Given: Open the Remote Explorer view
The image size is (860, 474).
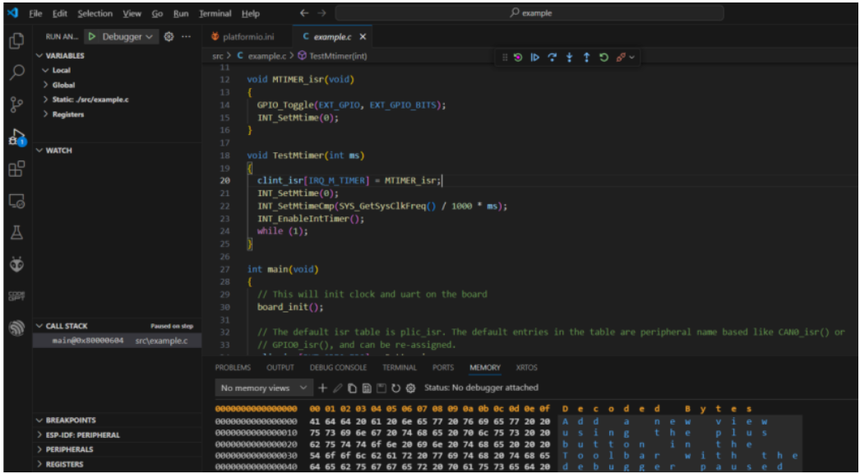Looking at the screenshot, I should (17, 201).
